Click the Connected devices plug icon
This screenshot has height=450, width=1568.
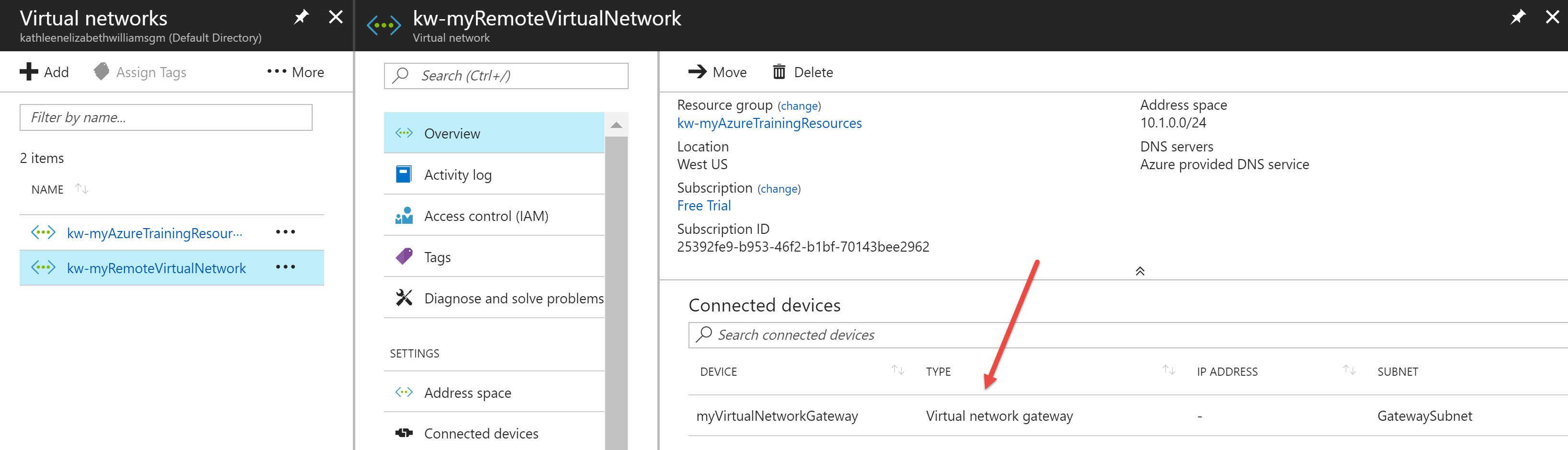pos(404,433)
